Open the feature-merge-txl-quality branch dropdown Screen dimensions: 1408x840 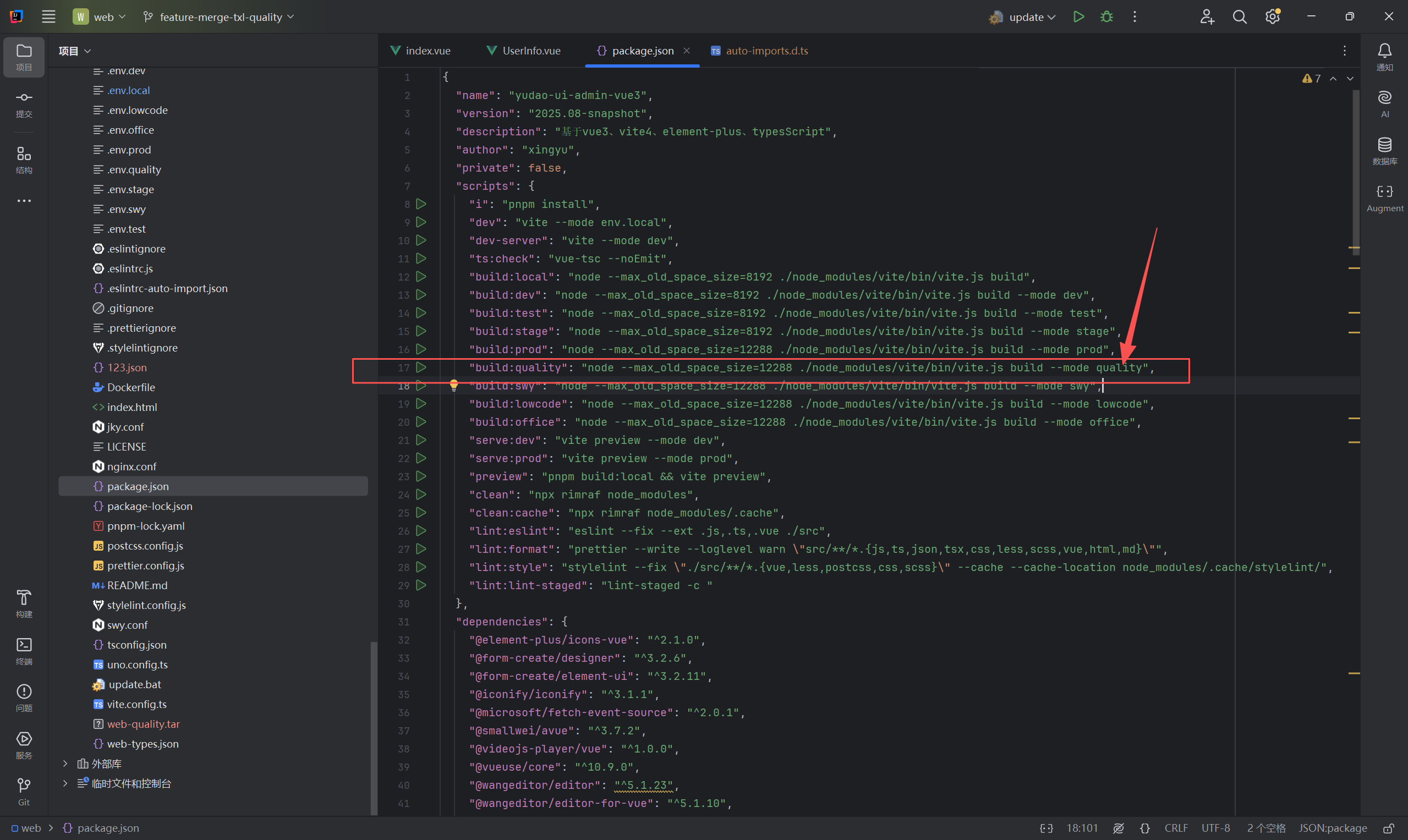[x=220, y=17]
